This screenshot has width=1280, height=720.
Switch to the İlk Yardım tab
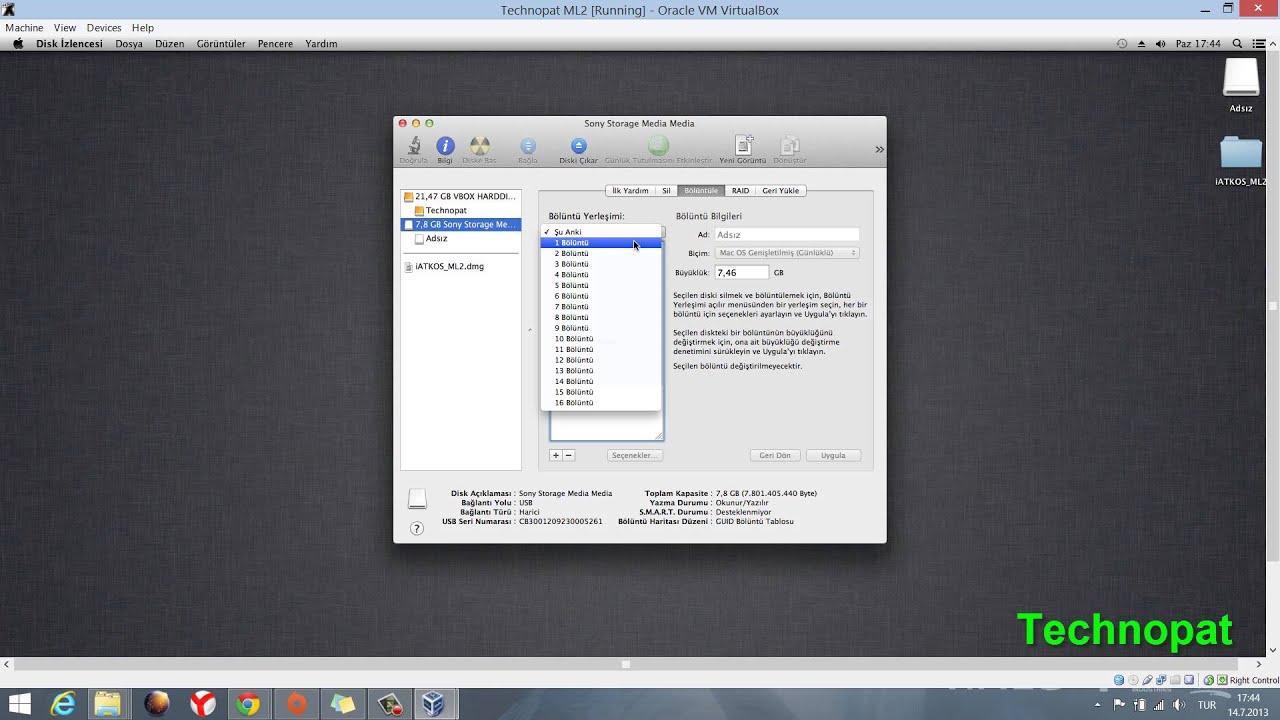click(630, 190)
